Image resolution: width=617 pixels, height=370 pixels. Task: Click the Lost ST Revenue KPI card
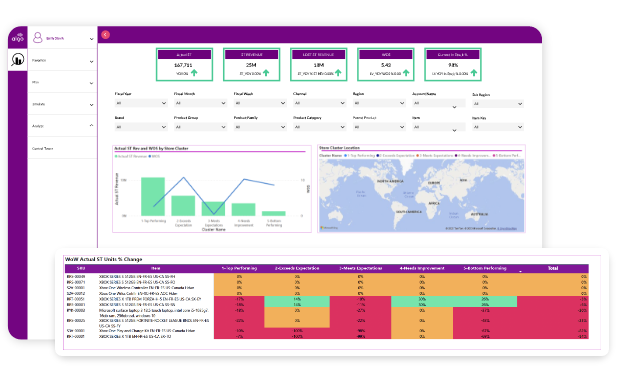tap(319, 65)
